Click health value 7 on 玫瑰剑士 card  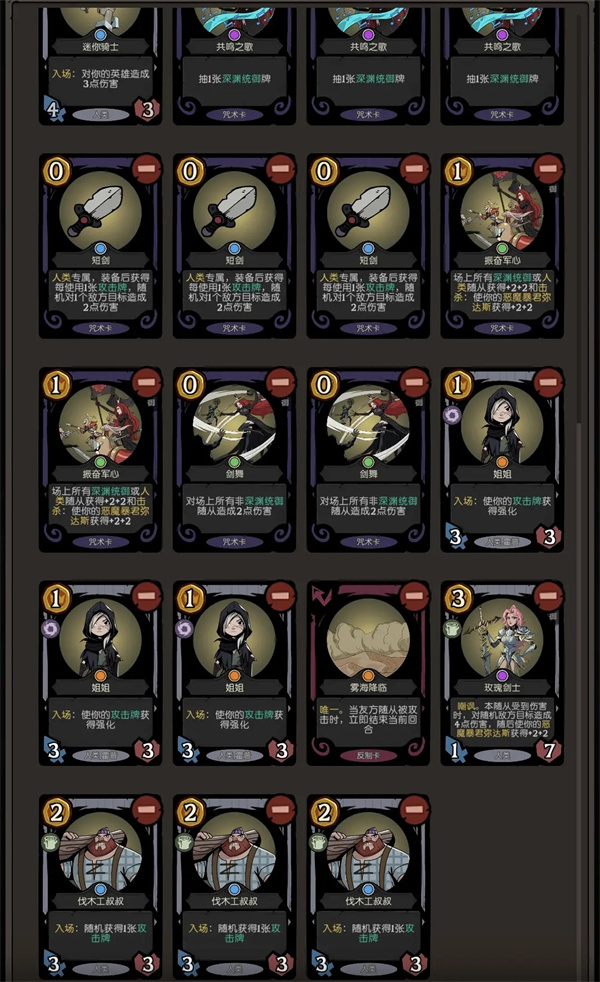(549, 750)
